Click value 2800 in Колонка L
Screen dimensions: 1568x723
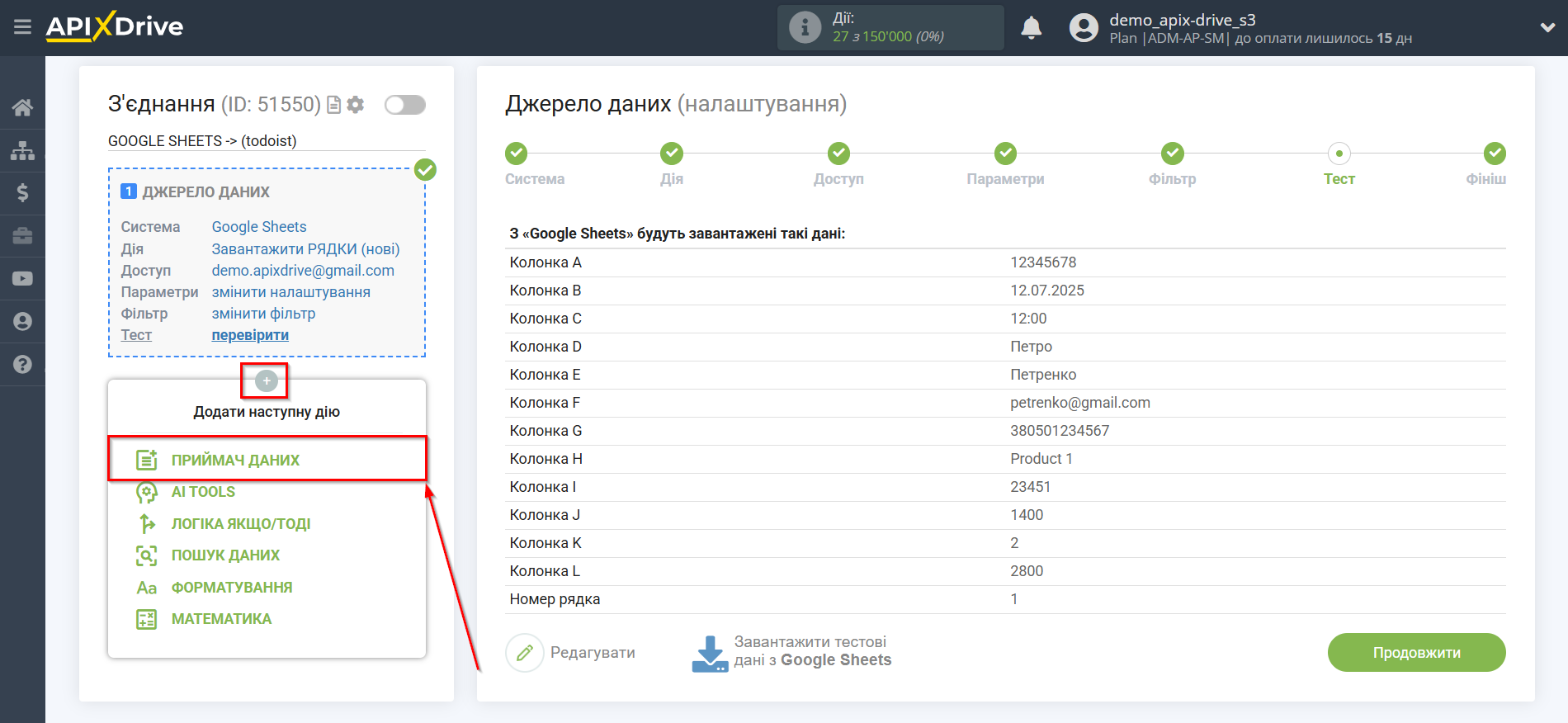(x=1027, y=571)
